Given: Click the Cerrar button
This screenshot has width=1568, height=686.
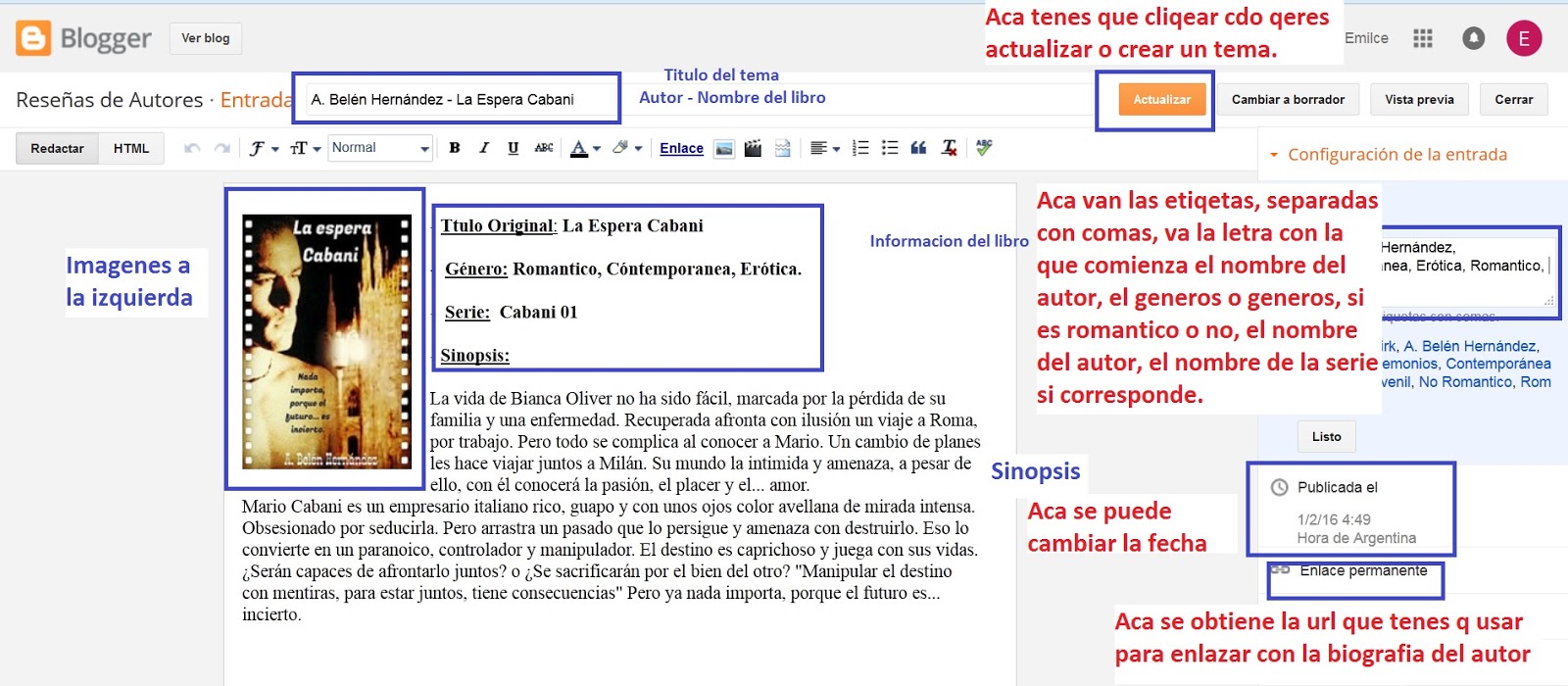Looking at the screenshot, I should click(1513, 99).
